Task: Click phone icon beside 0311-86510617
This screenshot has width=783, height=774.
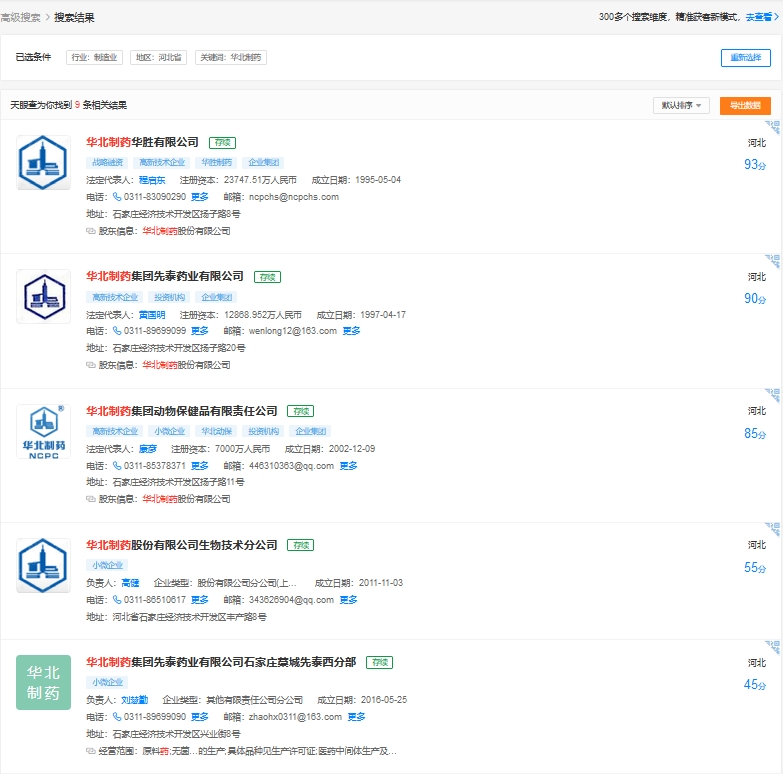Action: point(117,599)
